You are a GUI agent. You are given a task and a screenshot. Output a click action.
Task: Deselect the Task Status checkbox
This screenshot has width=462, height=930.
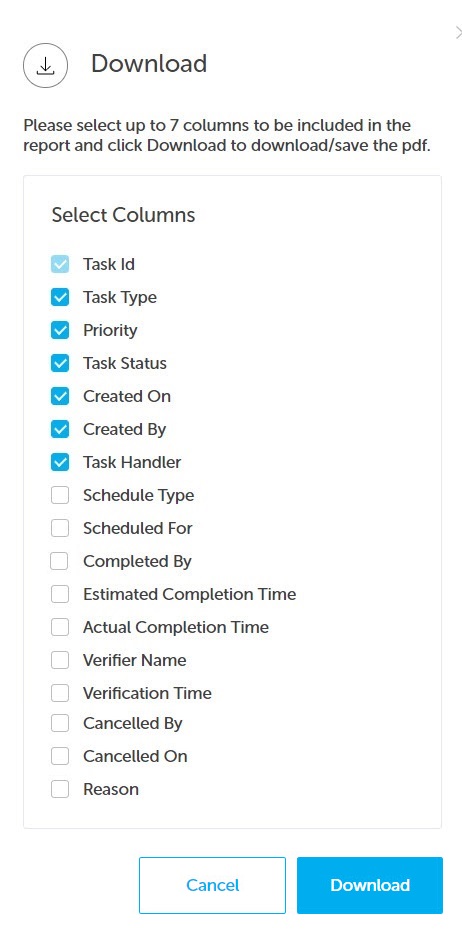point(60,363)
